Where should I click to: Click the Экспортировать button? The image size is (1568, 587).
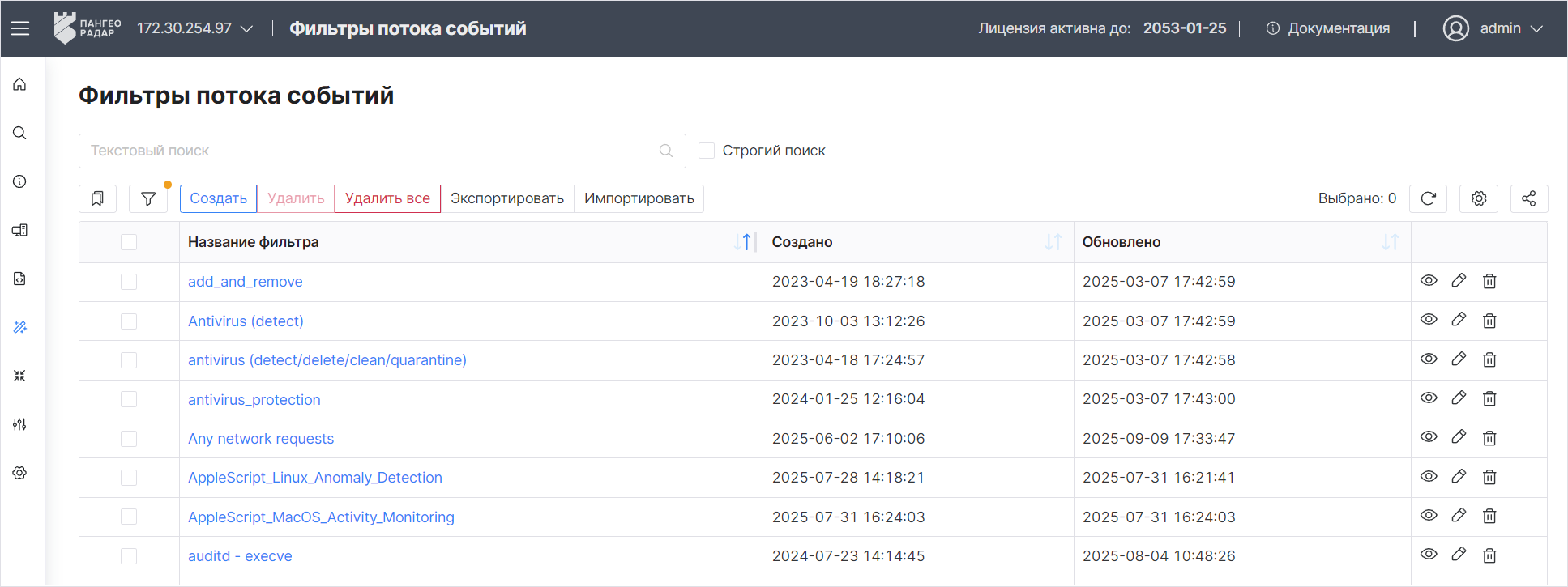pos(507,198)
